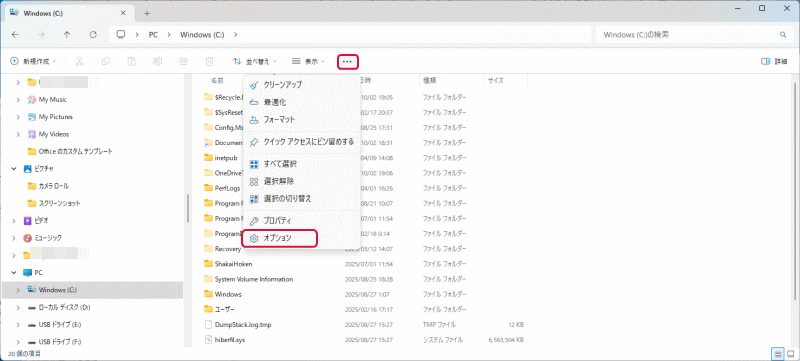Go back with the left arrow
The image size is (800, 361).
[x=15, y=35]
